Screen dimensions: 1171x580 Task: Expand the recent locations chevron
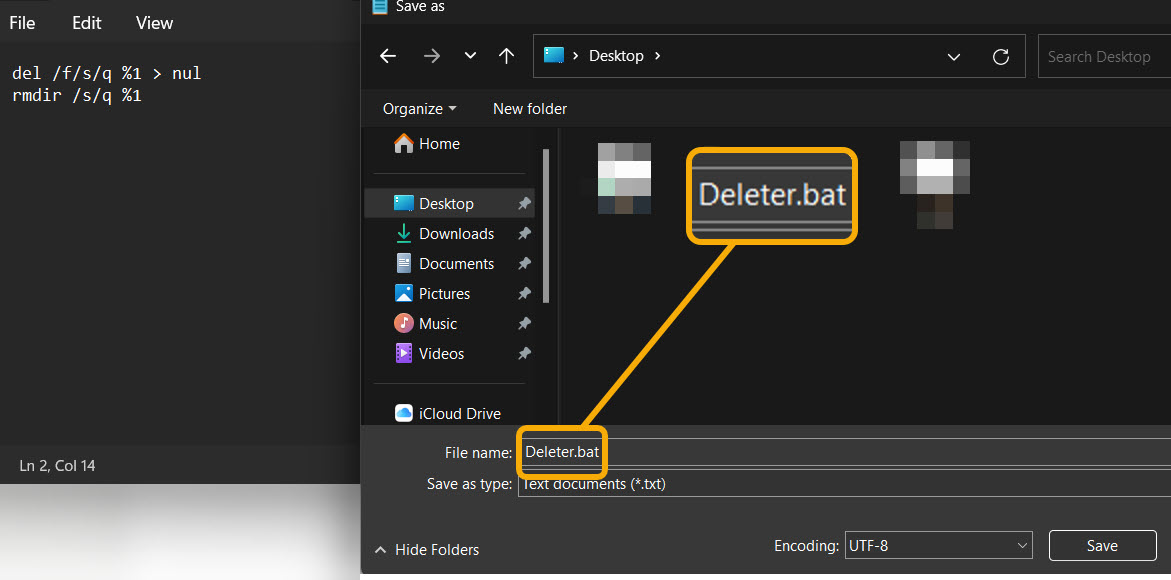pyautogui.click(x=470, y=56)
